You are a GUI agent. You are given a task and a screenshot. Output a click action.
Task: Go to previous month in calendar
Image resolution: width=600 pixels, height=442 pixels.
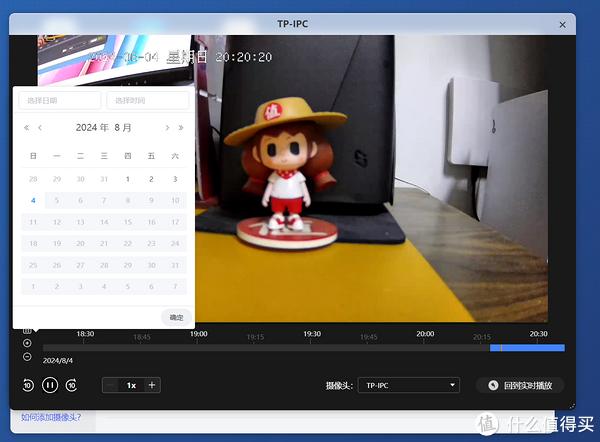[x=40, y=127]
